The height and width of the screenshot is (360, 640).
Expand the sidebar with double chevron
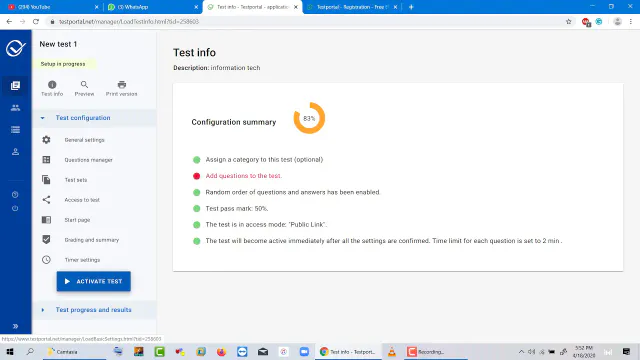click(x=16, y=326)
